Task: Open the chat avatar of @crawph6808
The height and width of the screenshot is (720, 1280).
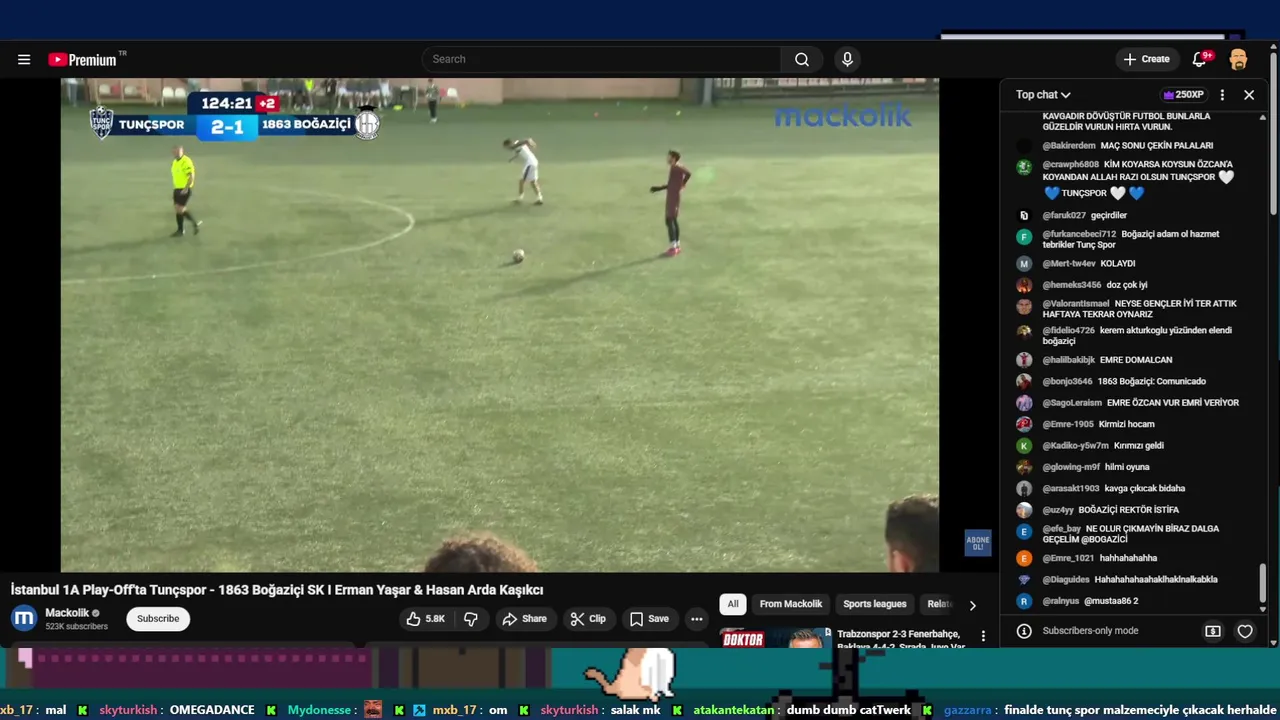Action: pos(1024,167)
